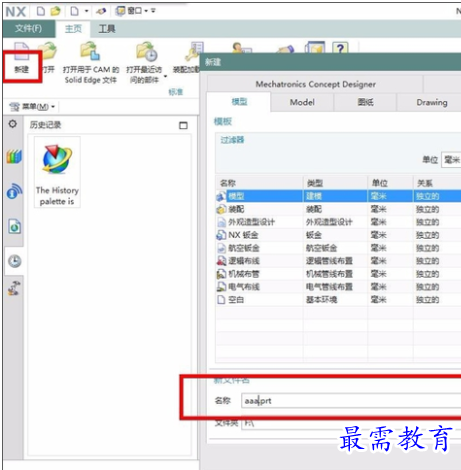
Task: Select the 航空钣金 template row
Action: (x=338, y=248)
